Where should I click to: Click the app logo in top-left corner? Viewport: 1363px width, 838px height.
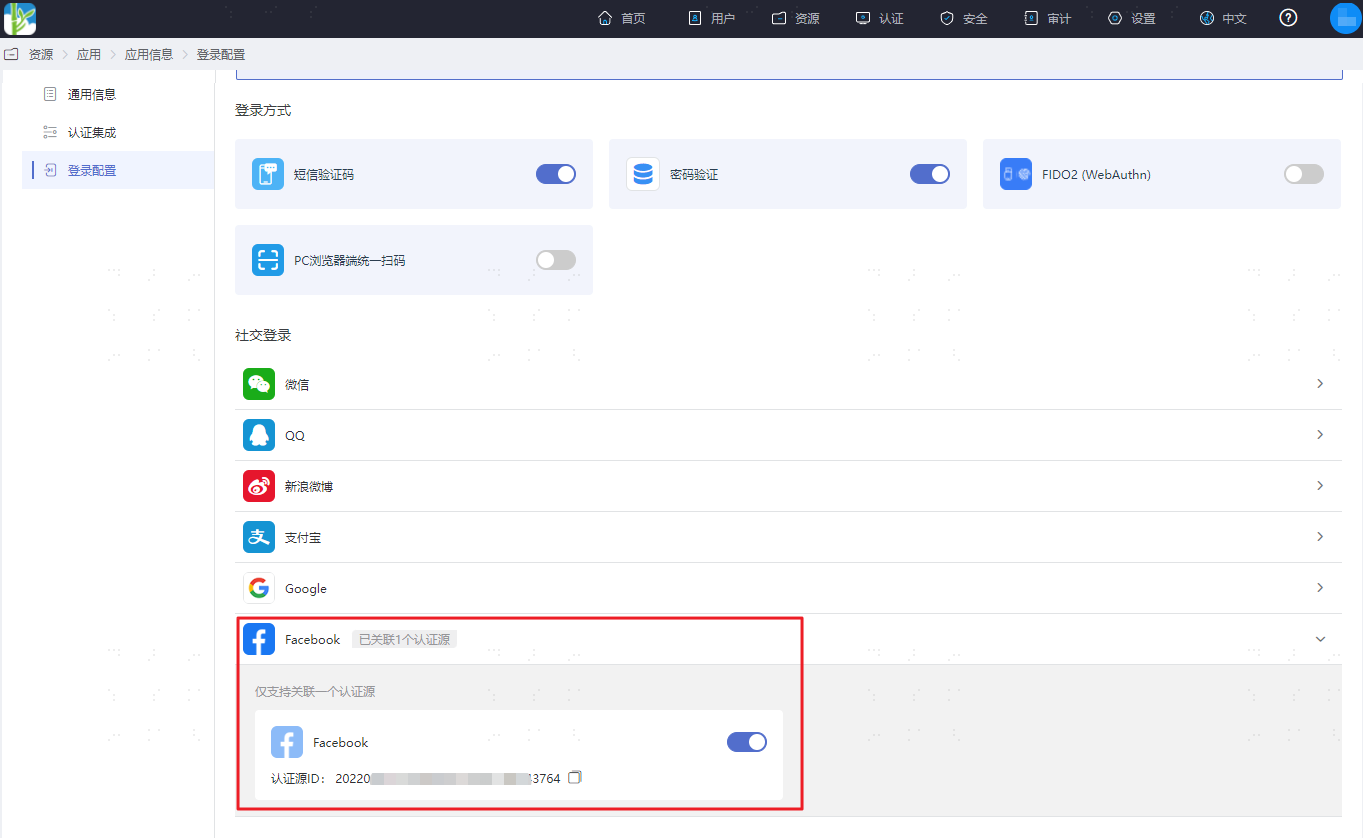tap(20, 18)
